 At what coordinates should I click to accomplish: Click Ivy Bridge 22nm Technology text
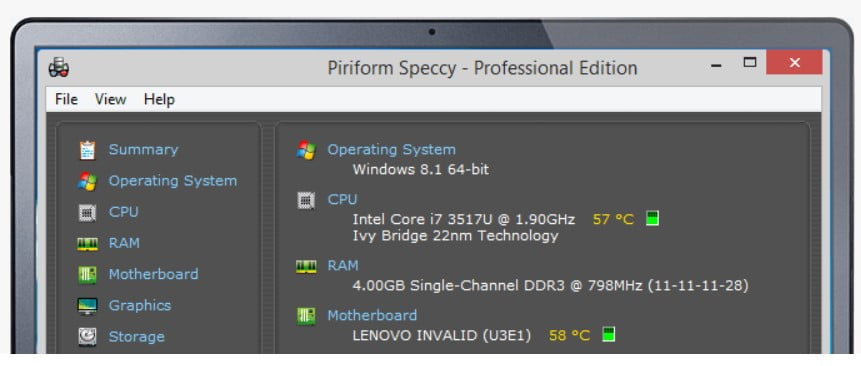point(455,236)
